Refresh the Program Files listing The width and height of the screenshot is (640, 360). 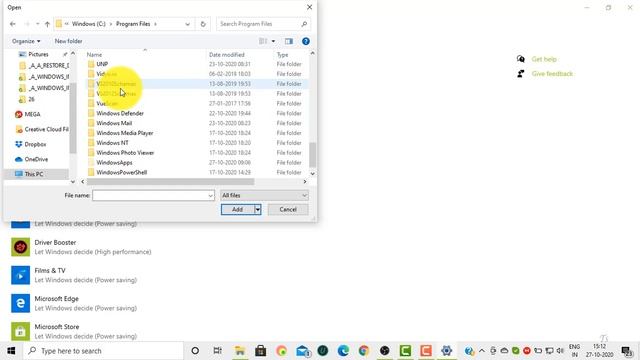coord(203,24)
